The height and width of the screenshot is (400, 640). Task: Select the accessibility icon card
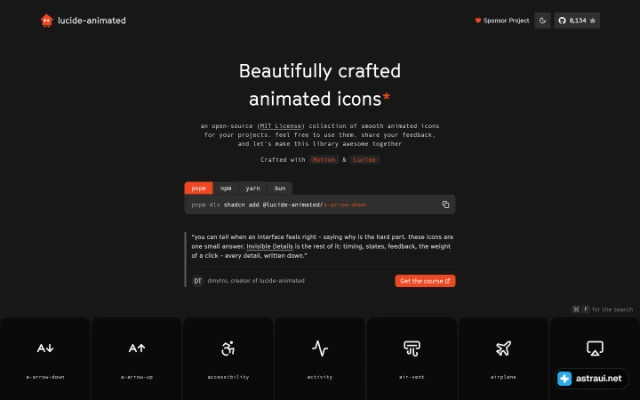228,359
